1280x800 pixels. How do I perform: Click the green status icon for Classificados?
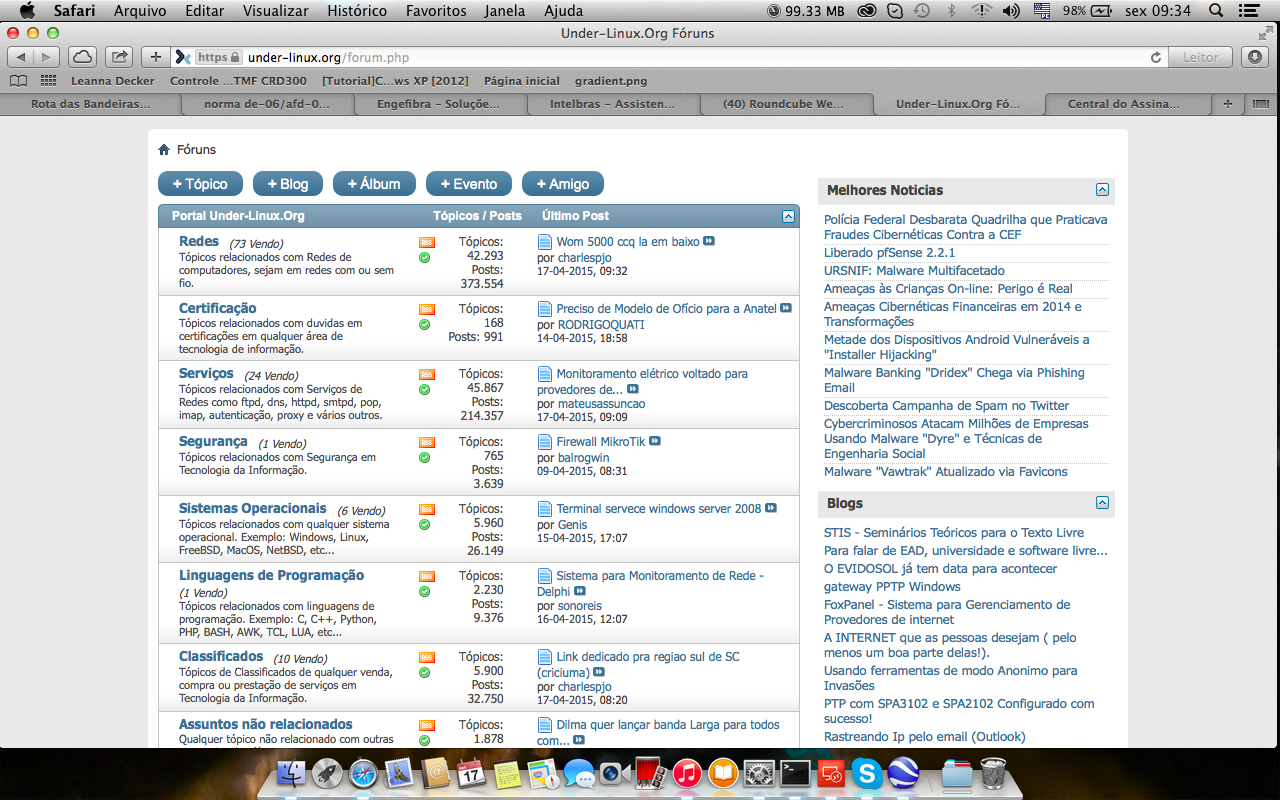click(425, 672)
